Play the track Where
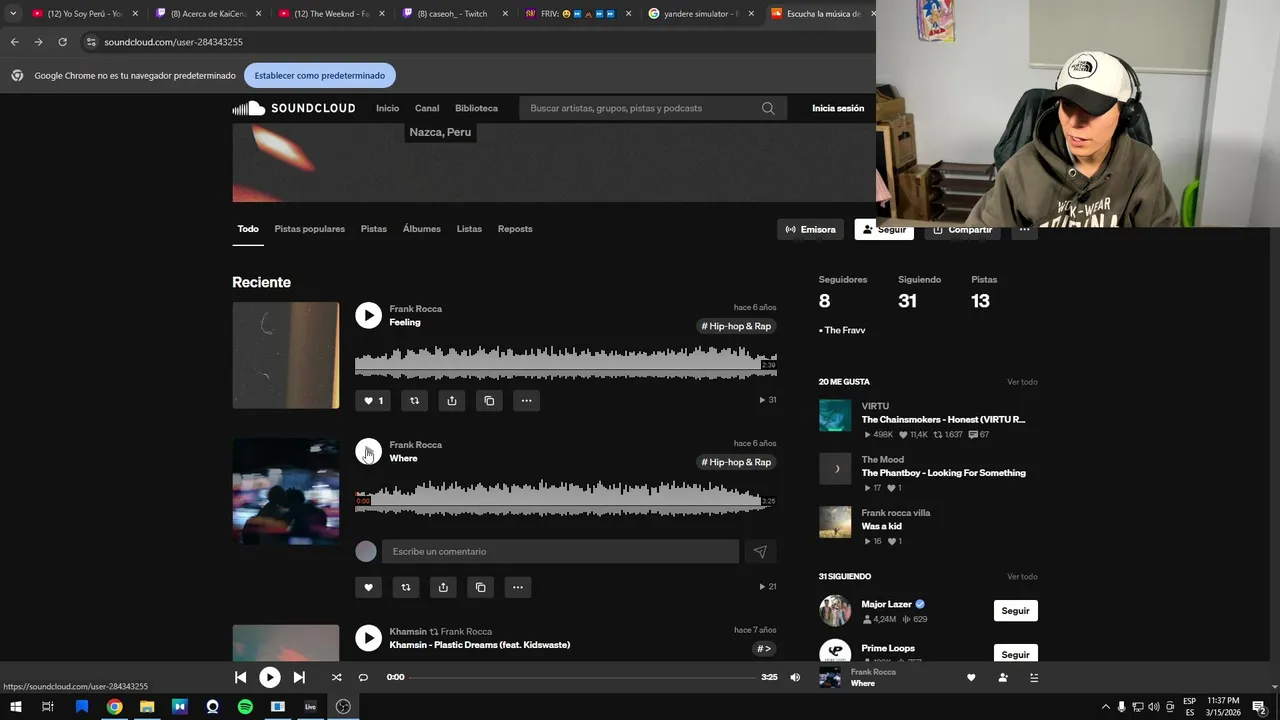The width and height of the screenshot is (1280, 720). (368, 451)
